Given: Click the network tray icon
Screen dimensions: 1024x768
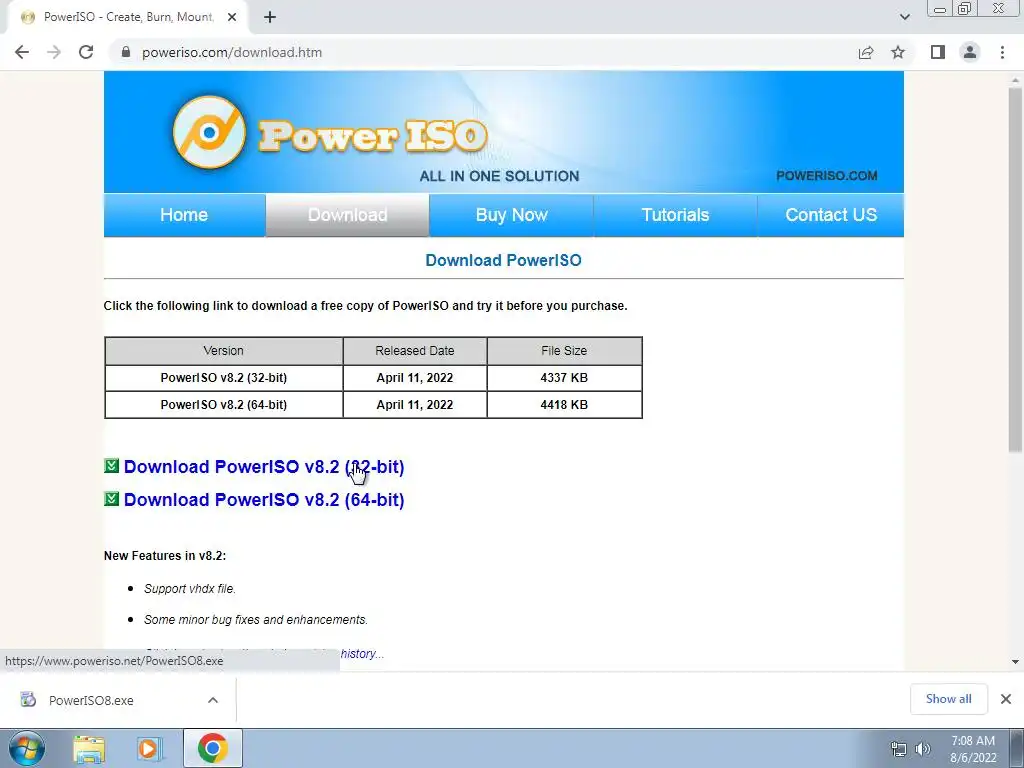Looking at the screenshot, I should point(899,749).
